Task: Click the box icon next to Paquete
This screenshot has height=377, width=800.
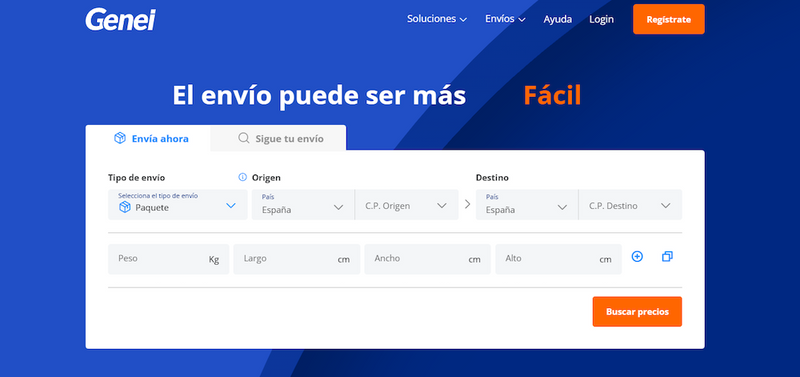Action: coord(124,207)
